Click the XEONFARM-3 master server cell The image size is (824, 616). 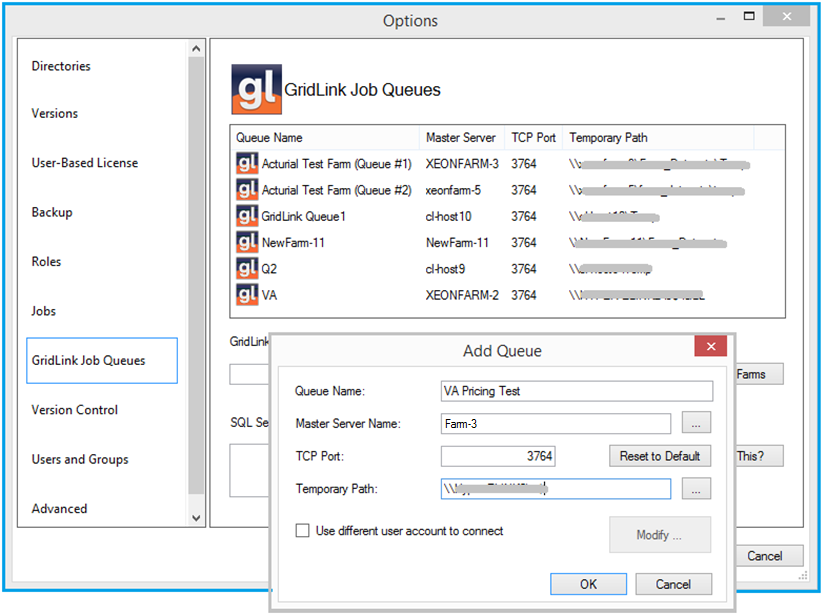click(x=462, y=164)
